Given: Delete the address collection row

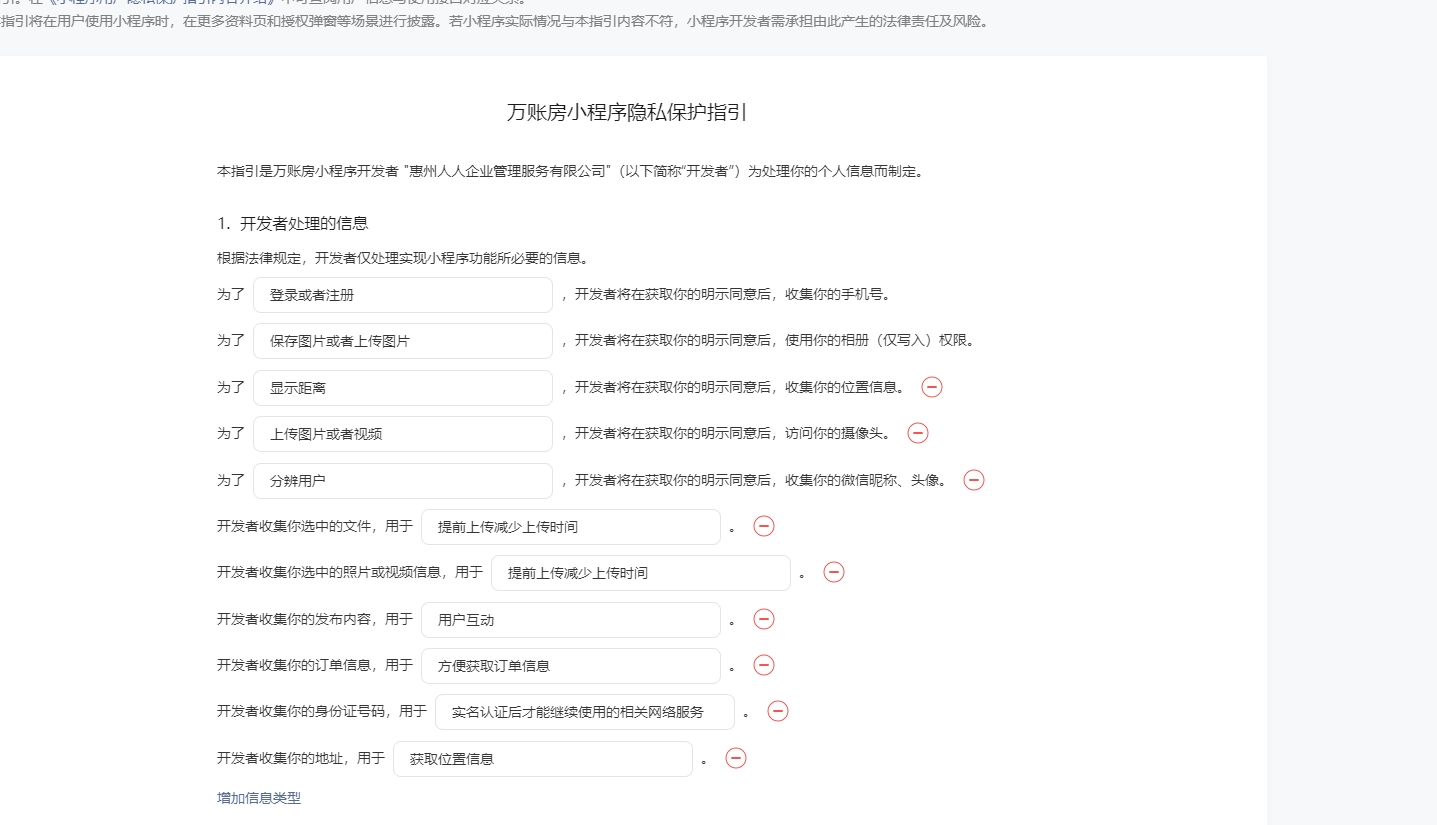Looking at the screenshot, I should tap(736, 758).
